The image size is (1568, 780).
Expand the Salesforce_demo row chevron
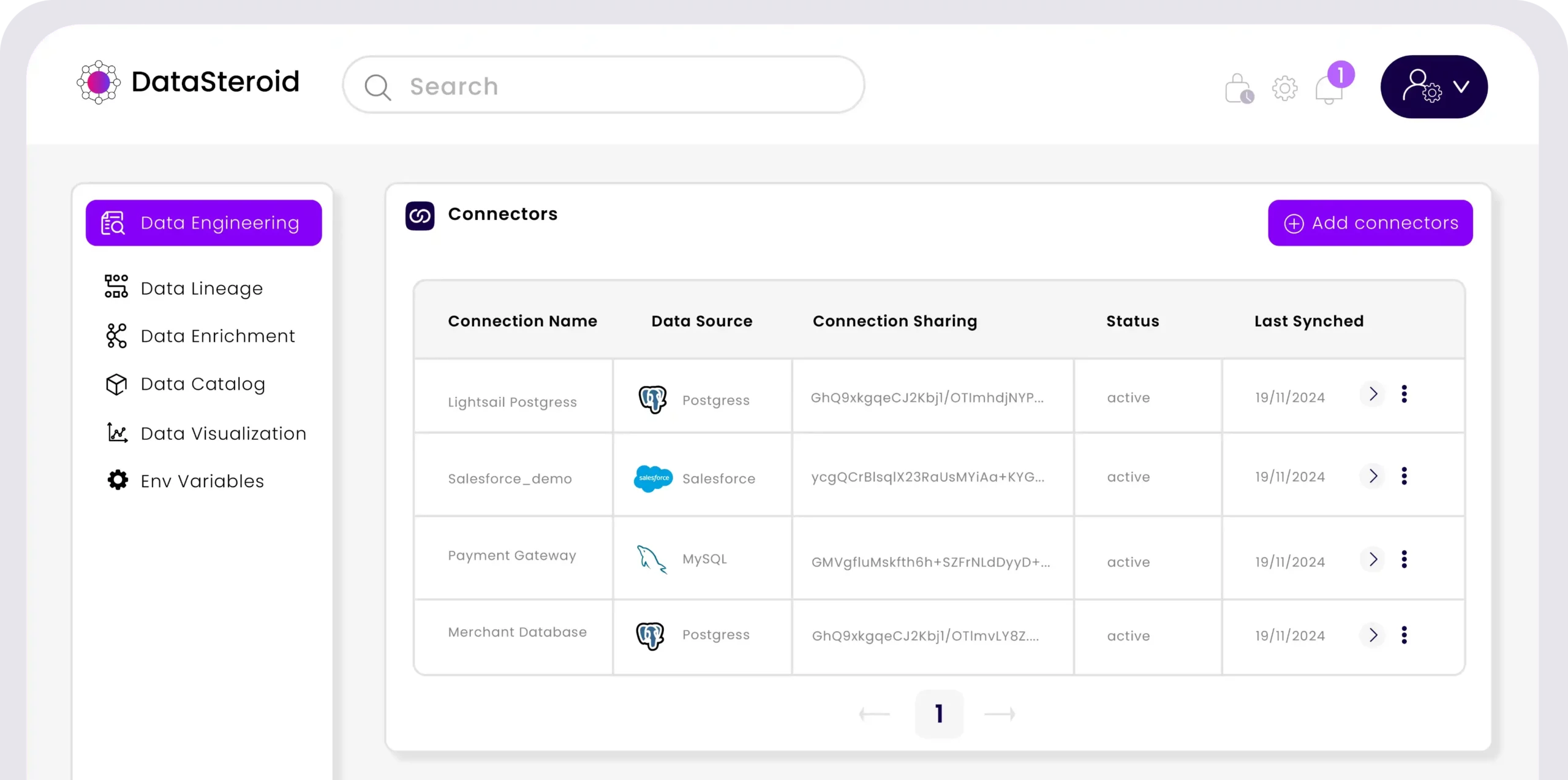click(x=1373, y=476)
